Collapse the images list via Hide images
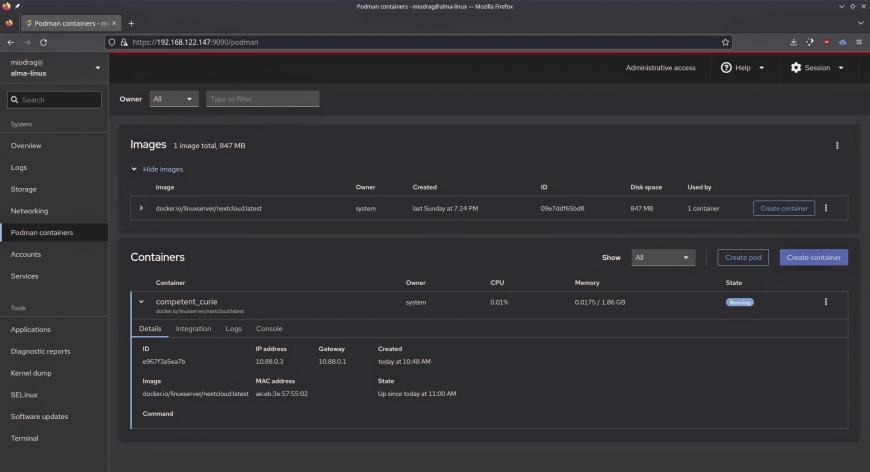 click(x=163, y=169)
